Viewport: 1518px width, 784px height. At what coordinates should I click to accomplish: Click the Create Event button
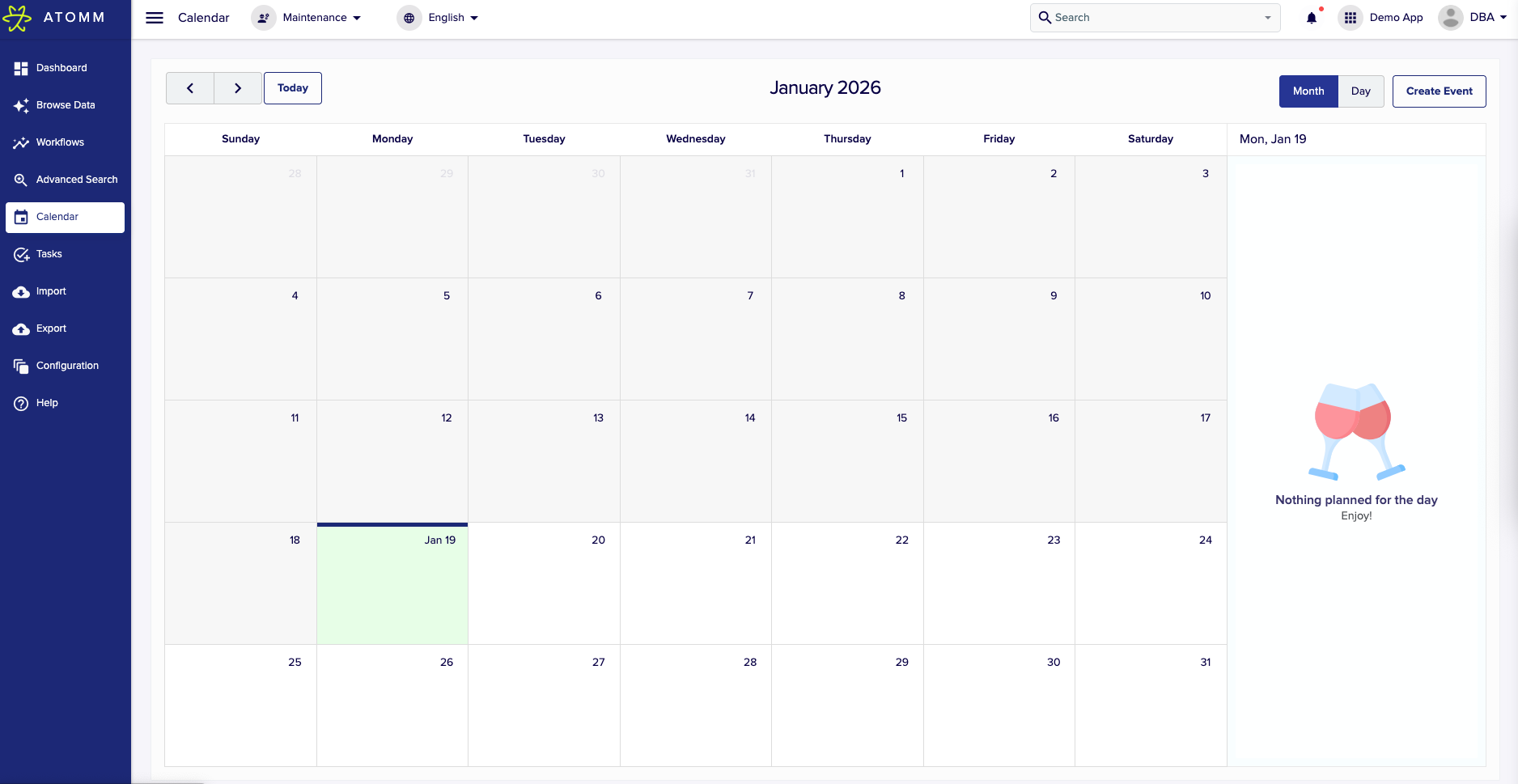[x=1439, y=91]
